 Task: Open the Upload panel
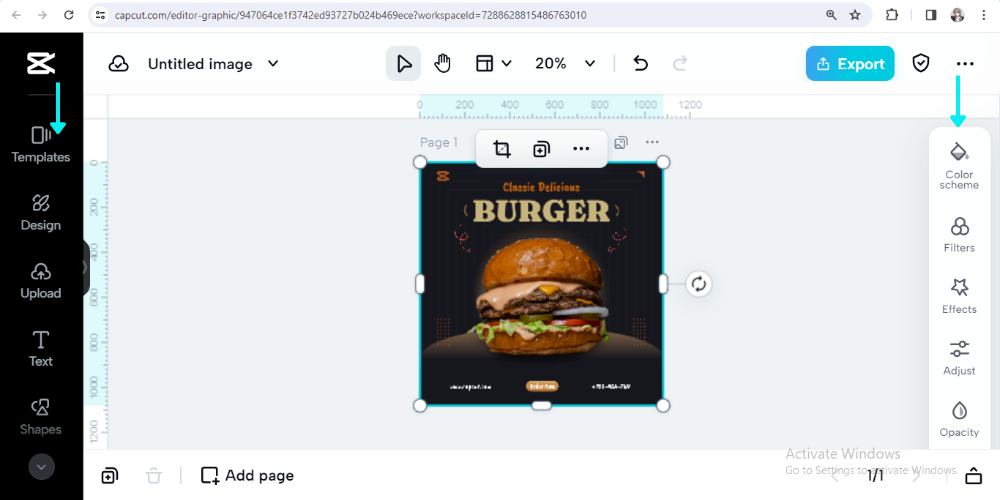coord(41,281)
